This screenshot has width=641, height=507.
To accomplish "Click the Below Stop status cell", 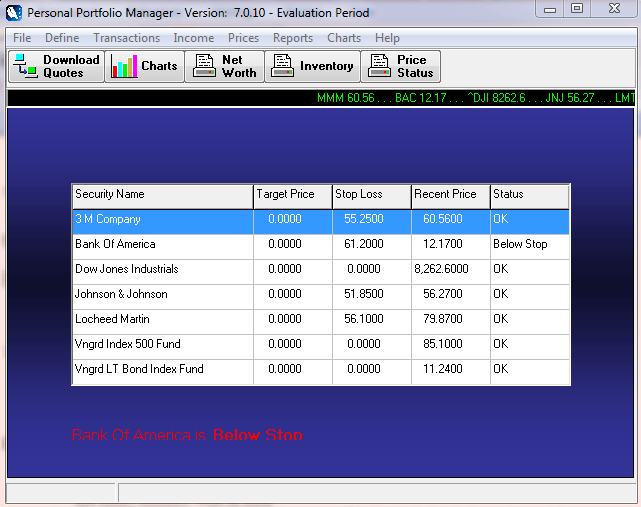I will point(529,244).
